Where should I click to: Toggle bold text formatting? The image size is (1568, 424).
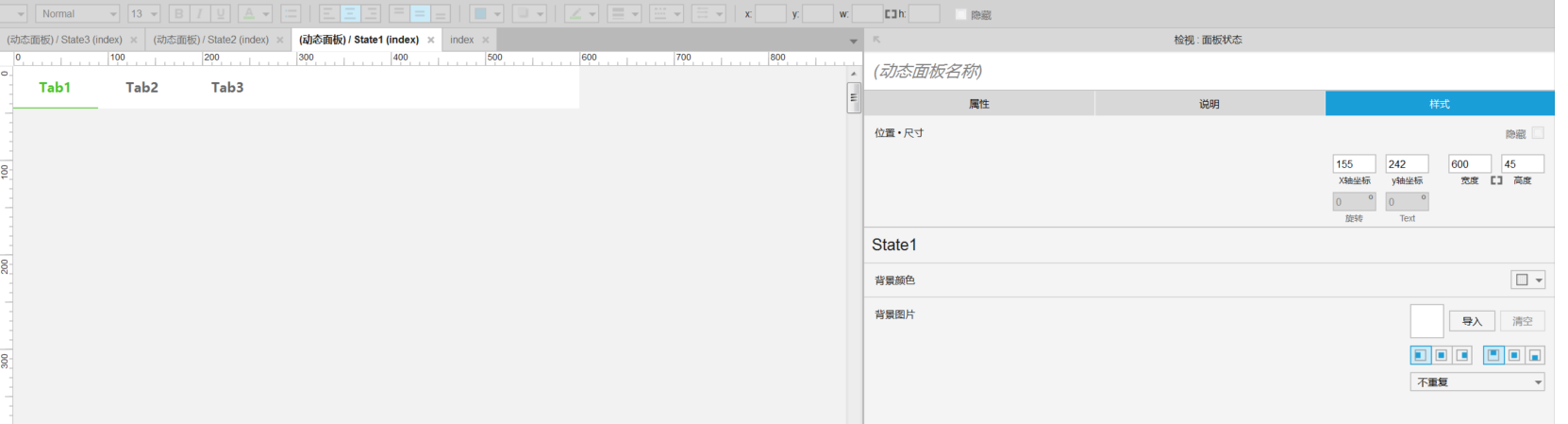(178, 14)
